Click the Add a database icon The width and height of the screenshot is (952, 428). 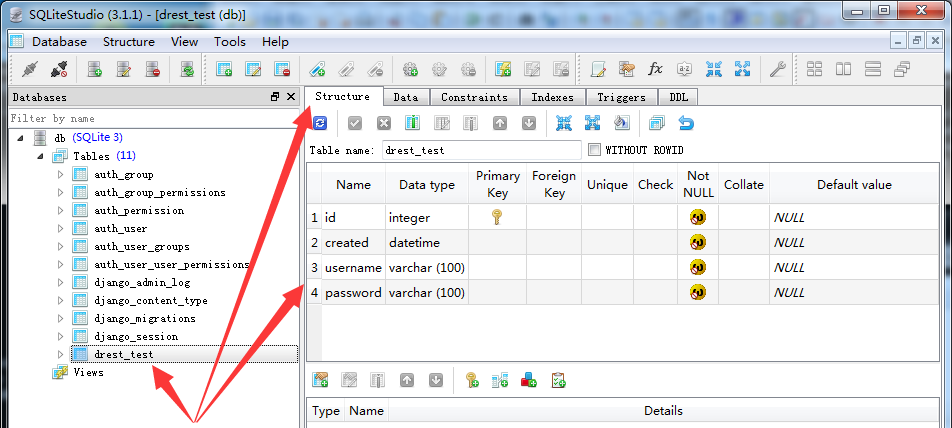(95, 69)
